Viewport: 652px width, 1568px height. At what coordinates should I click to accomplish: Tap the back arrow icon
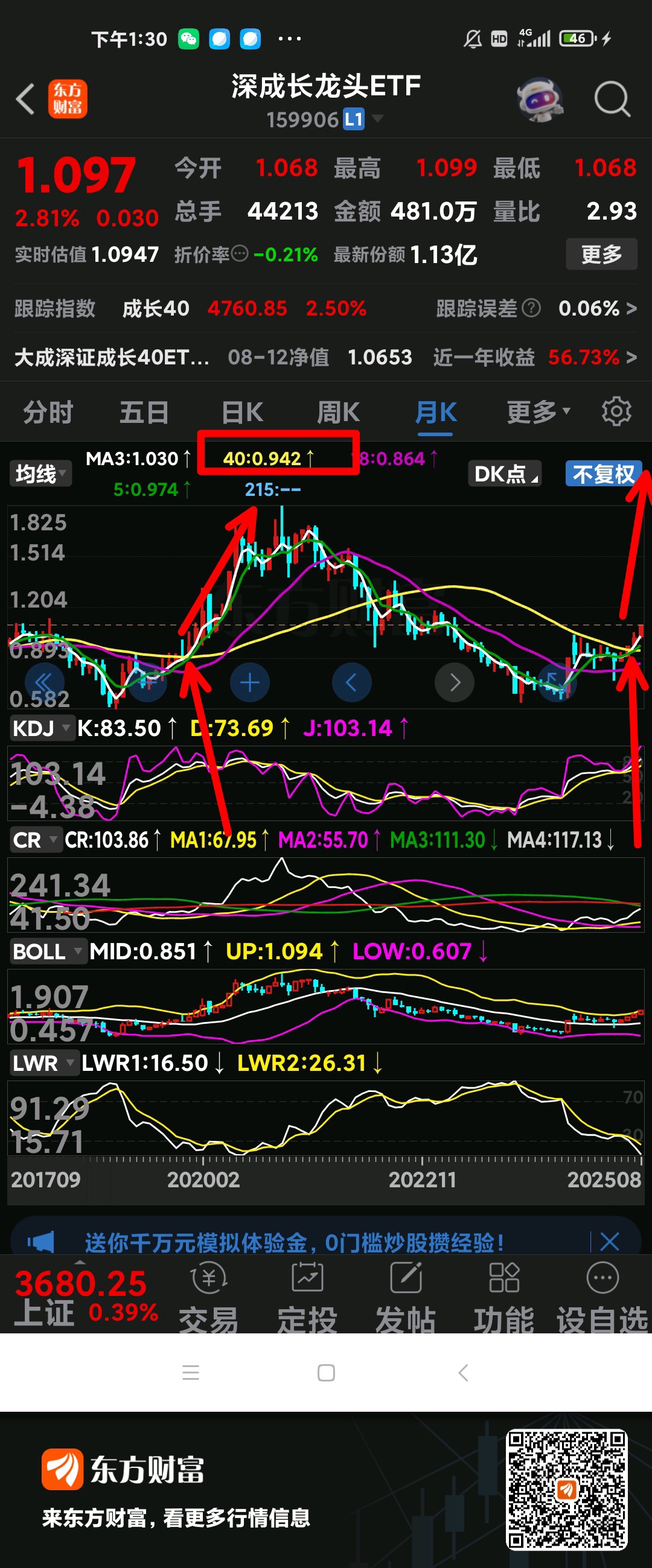[x=25, y=98]
